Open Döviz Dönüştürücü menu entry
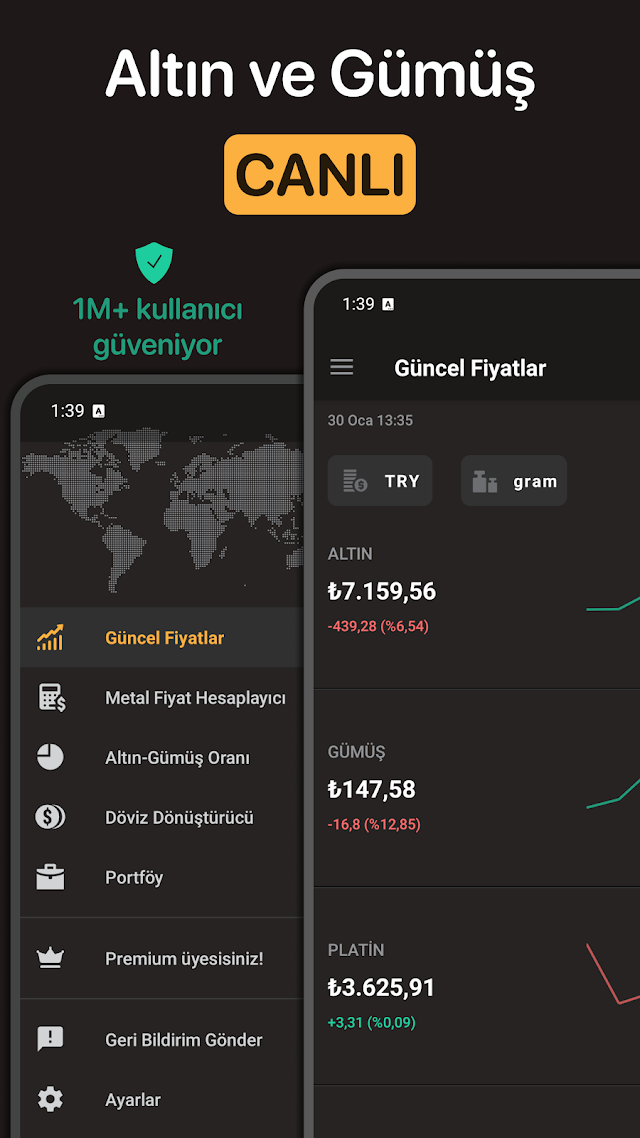The image size is (640, 1138). [x=161, y=817]
